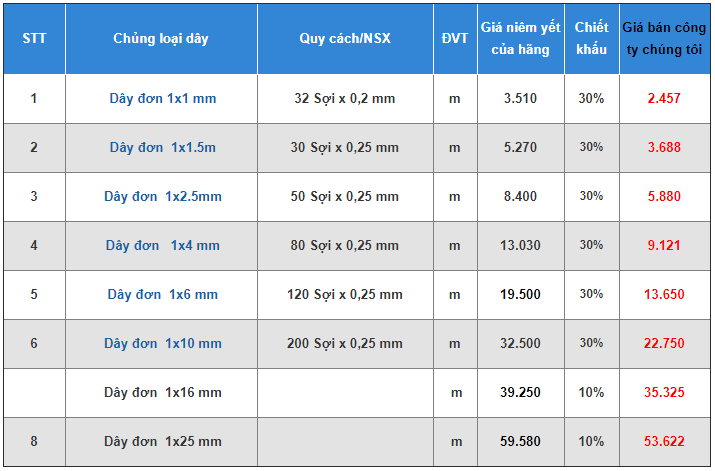Click the "Giá bán công ty chúng tôi" header
The height and width of the screenshot is (471, 715).
664,39
